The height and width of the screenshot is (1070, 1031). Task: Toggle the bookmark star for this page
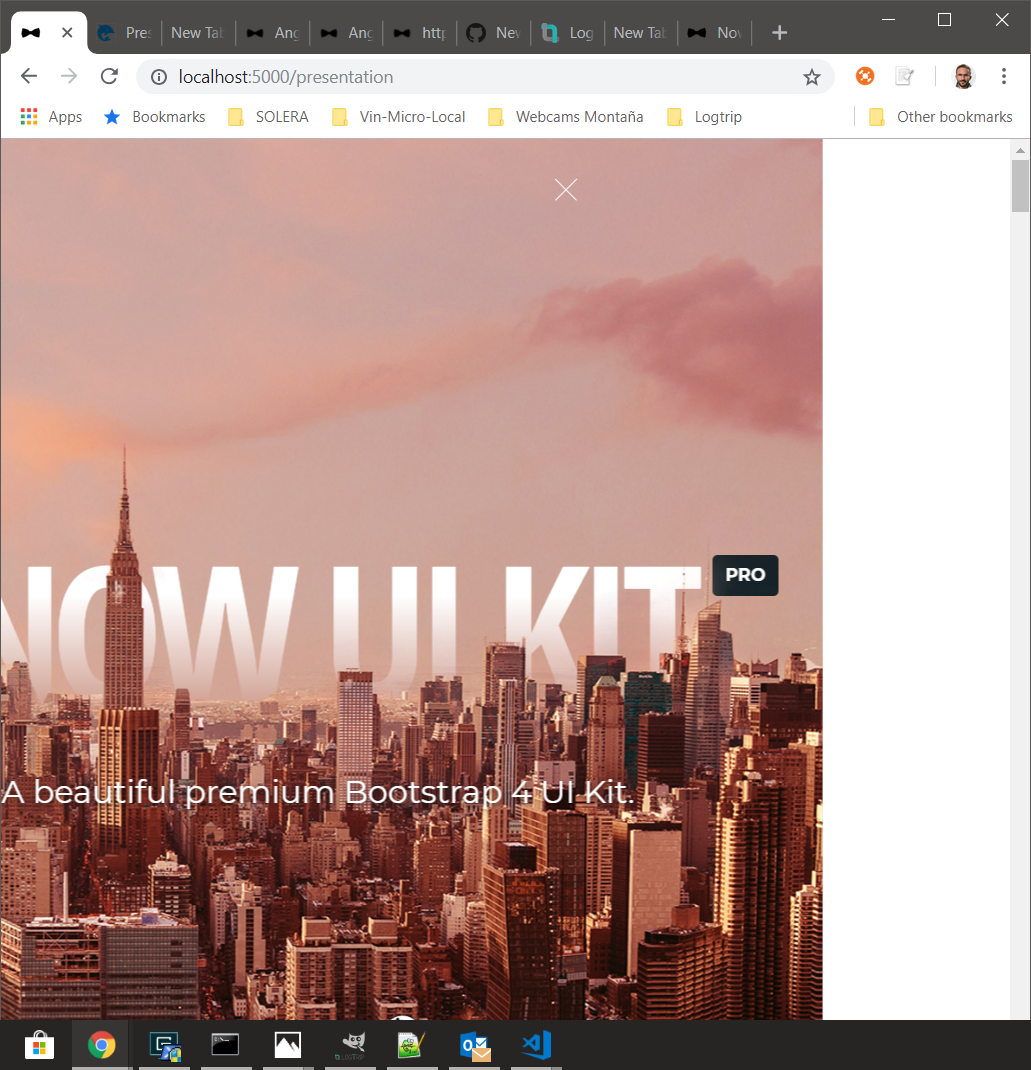[x=812, y=76]
